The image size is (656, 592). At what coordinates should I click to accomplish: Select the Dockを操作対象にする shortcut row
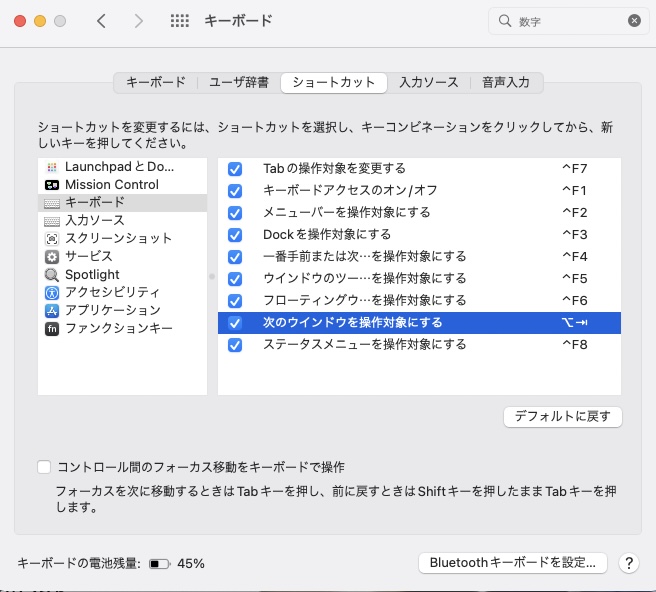point(419,235)
